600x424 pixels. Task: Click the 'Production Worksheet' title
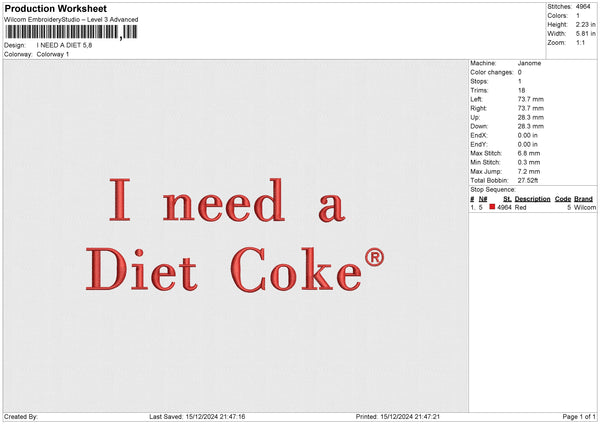click(x=56, y=8)
